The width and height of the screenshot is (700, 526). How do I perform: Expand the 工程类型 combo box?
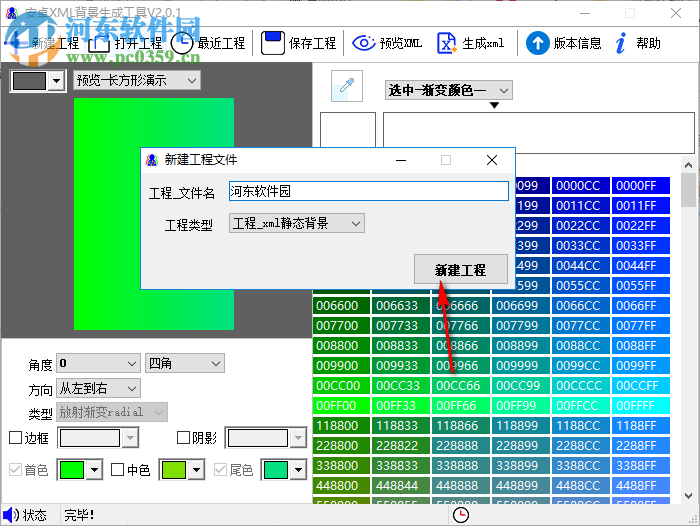point(297,223)
